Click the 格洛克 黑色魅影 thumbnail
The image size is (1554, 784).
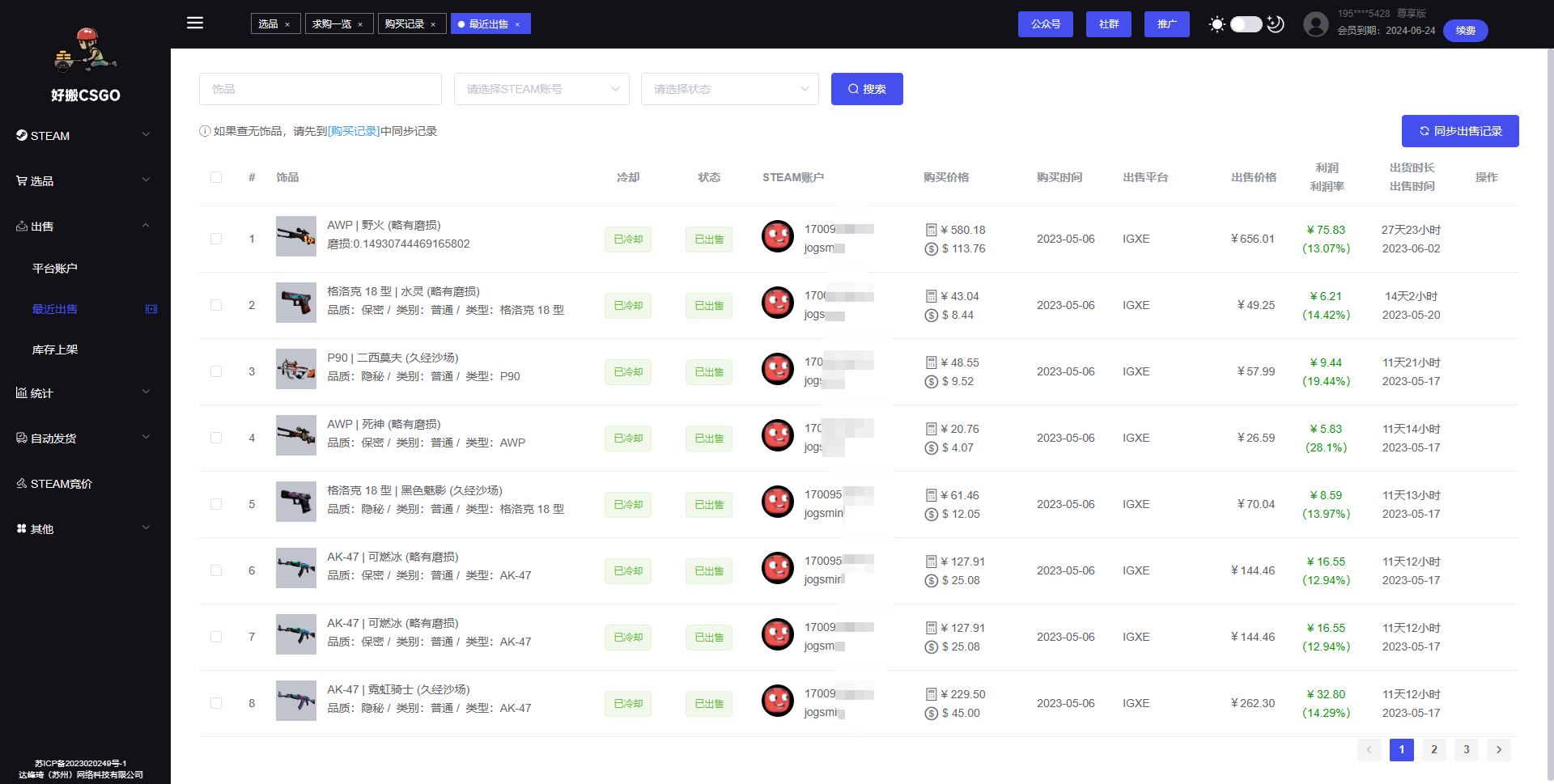tap(296, 502)
